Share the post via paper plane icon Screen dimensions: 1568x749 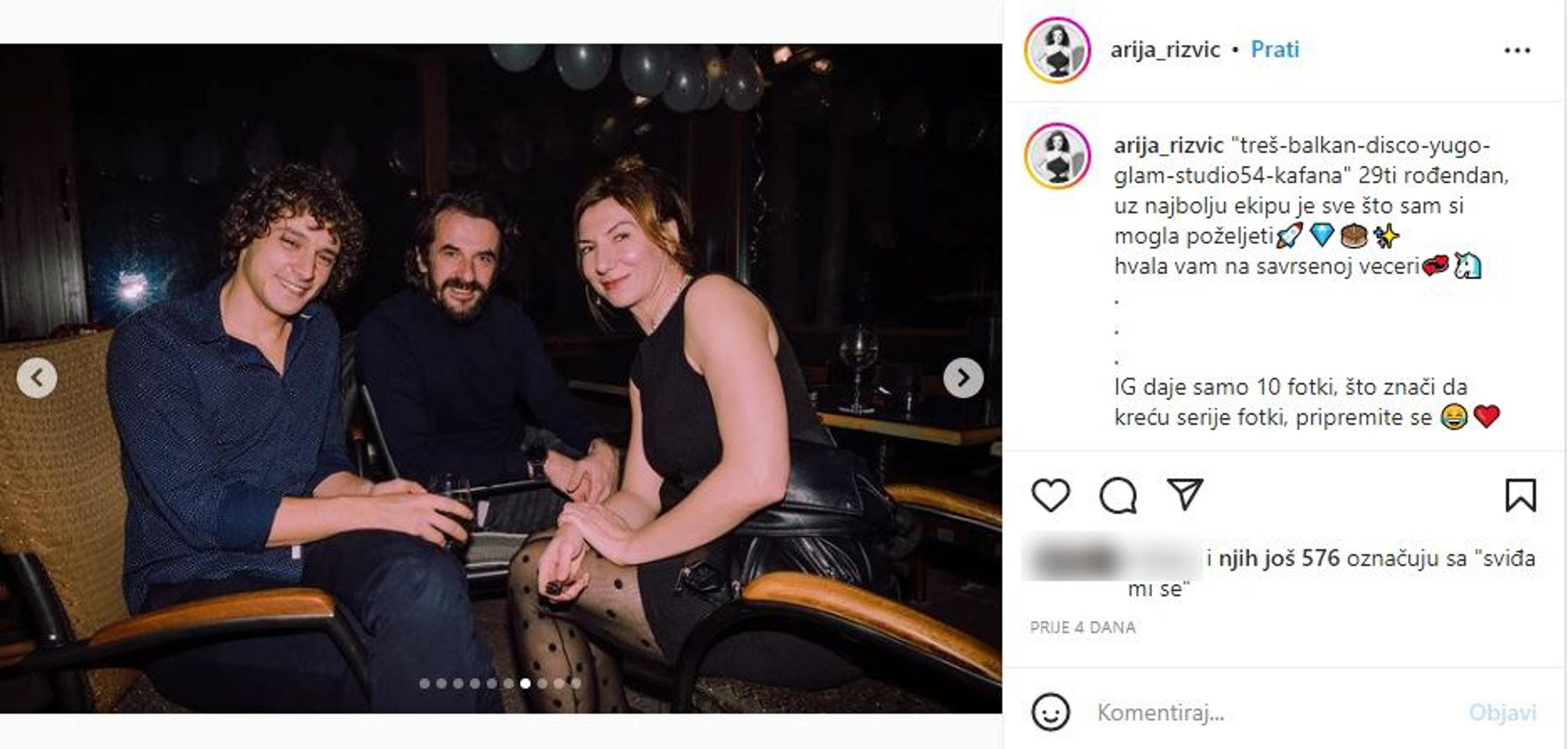1184,494
